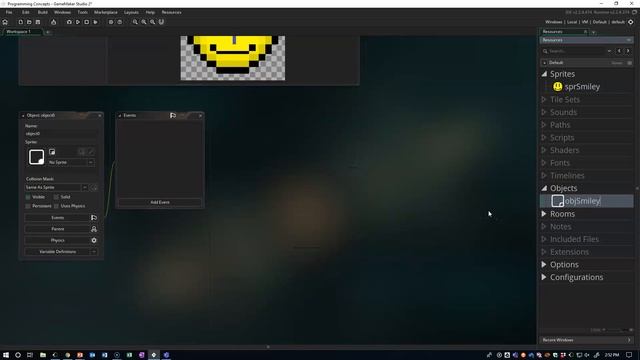The height and width of the screenshot is (360, 640).
Task: Click the Parent button
Action: [57, 229]
